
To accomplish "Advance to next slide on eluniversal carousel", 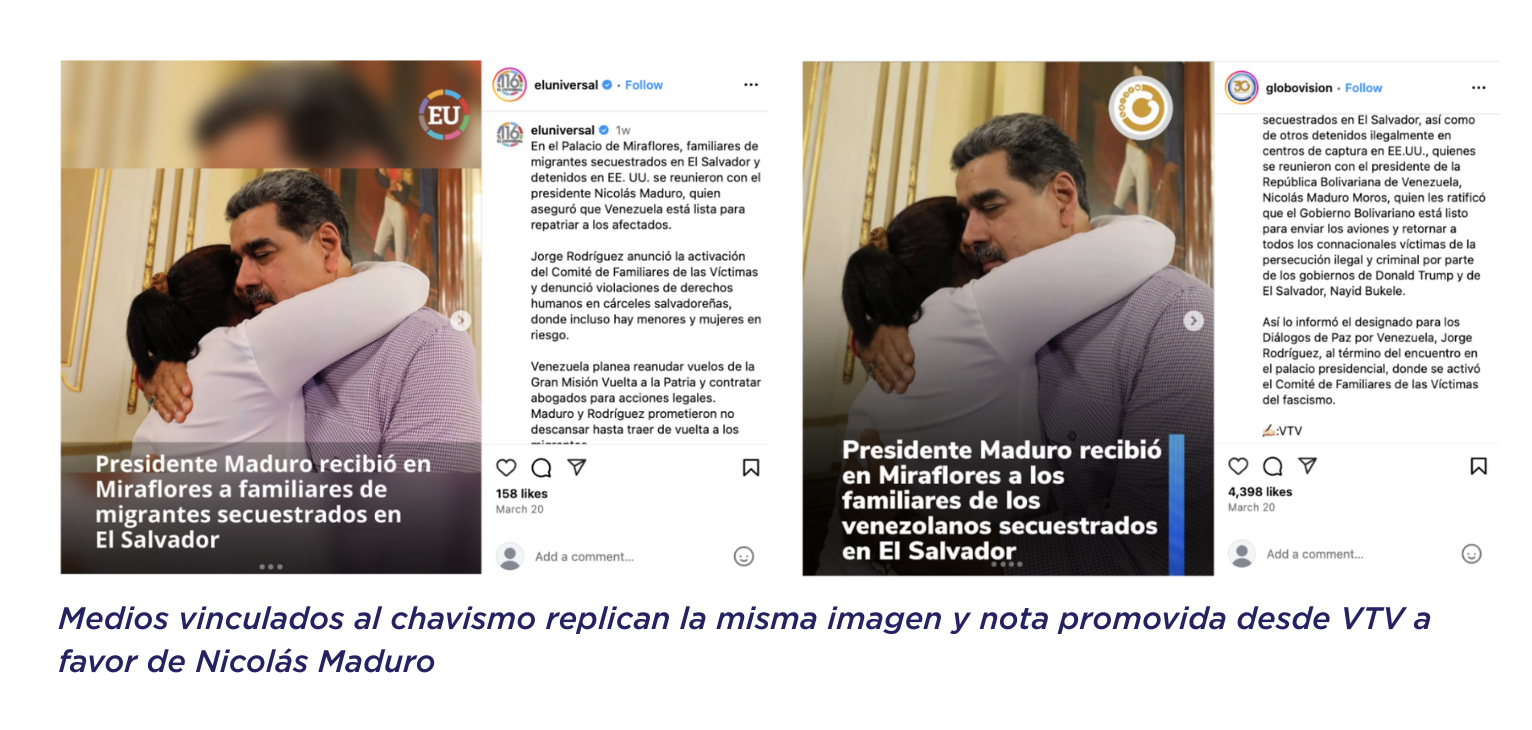I will 460,320.
